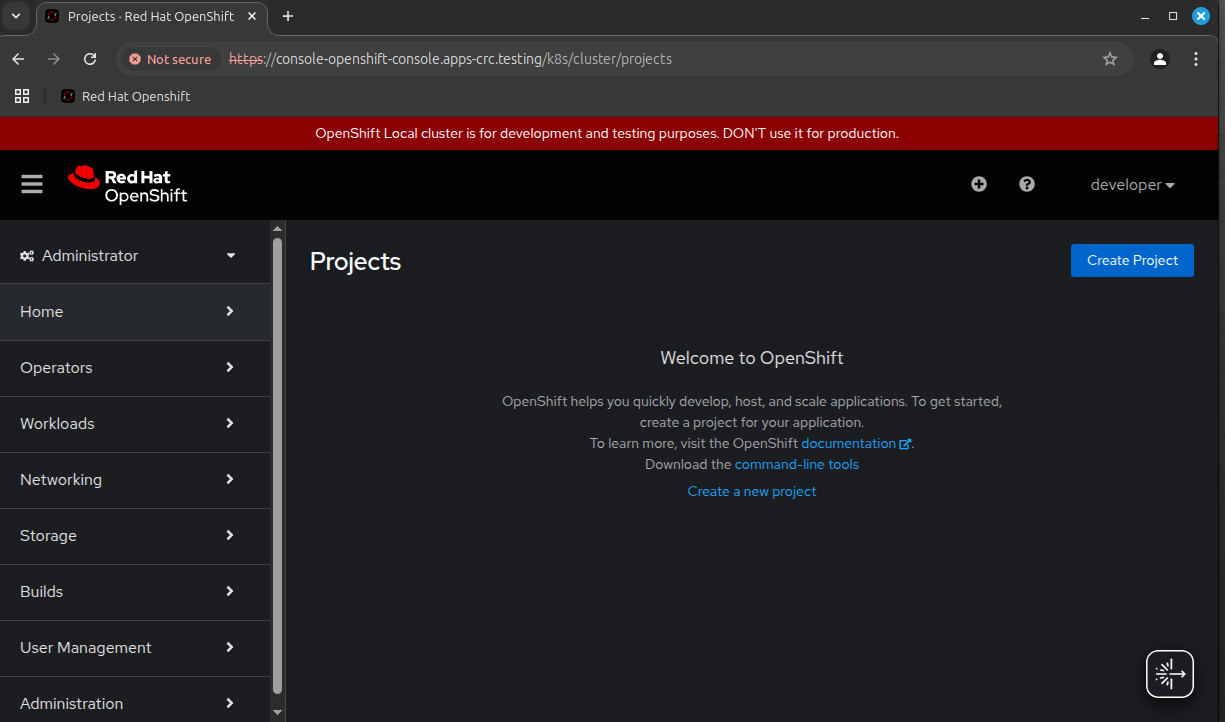Image resolution: width=1225 pixels, height=722 pixels.
Task: Expand the Home navigation section
Action: [x=135, y=312]
